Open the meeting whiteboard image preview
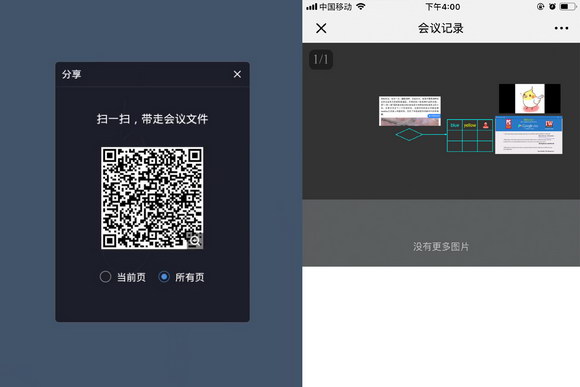Image resolution: width=580 pixels, height=387 pixels. tap(441, 121)
